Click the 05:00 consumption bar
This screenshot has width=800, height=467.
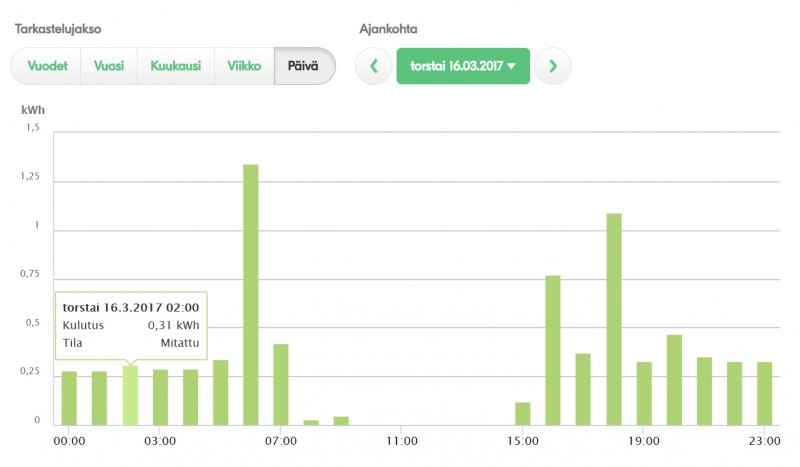click(x=221, y=393)
